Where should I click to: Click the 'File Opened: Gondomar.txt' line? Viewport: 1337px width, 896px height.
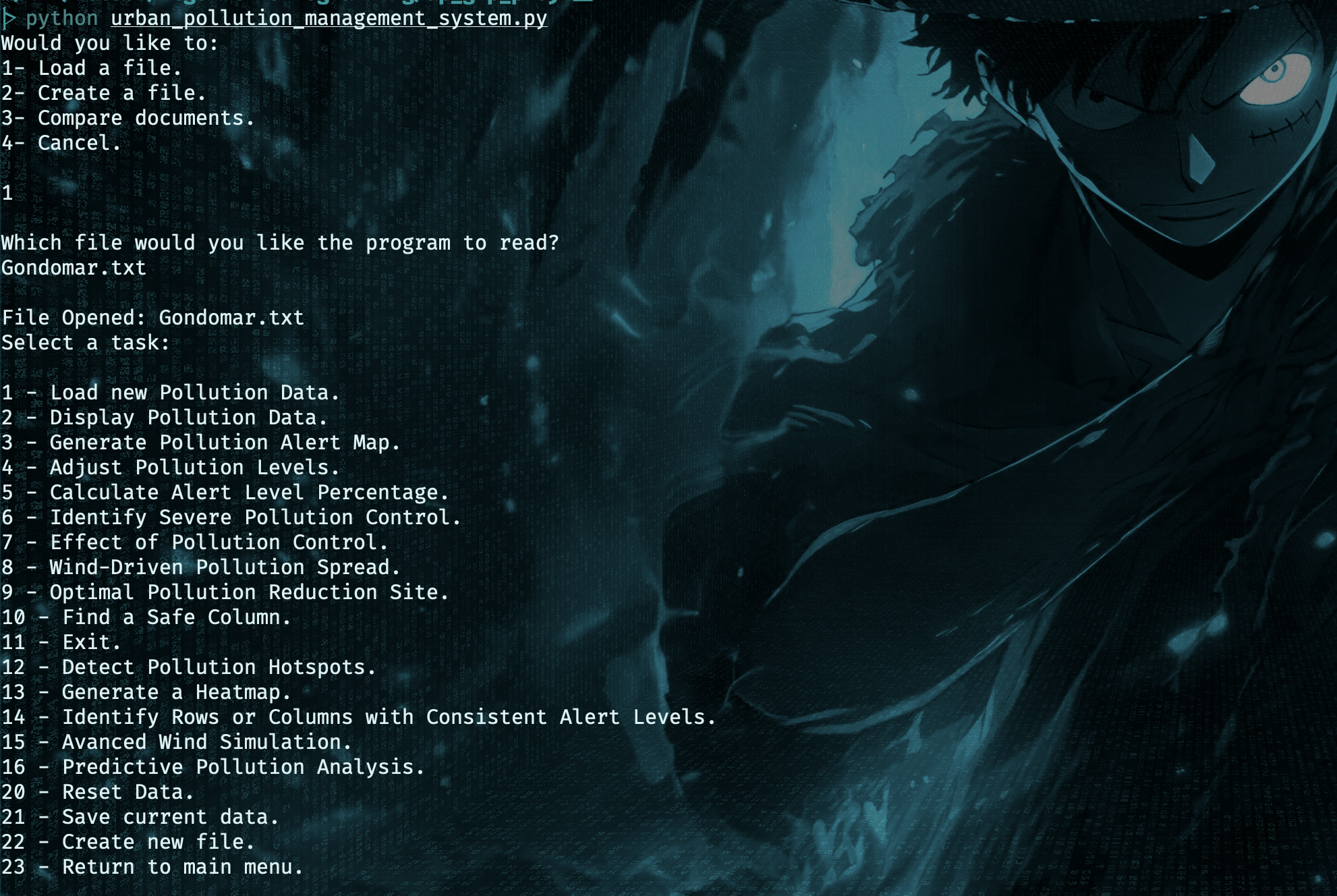tap(153, 318)
